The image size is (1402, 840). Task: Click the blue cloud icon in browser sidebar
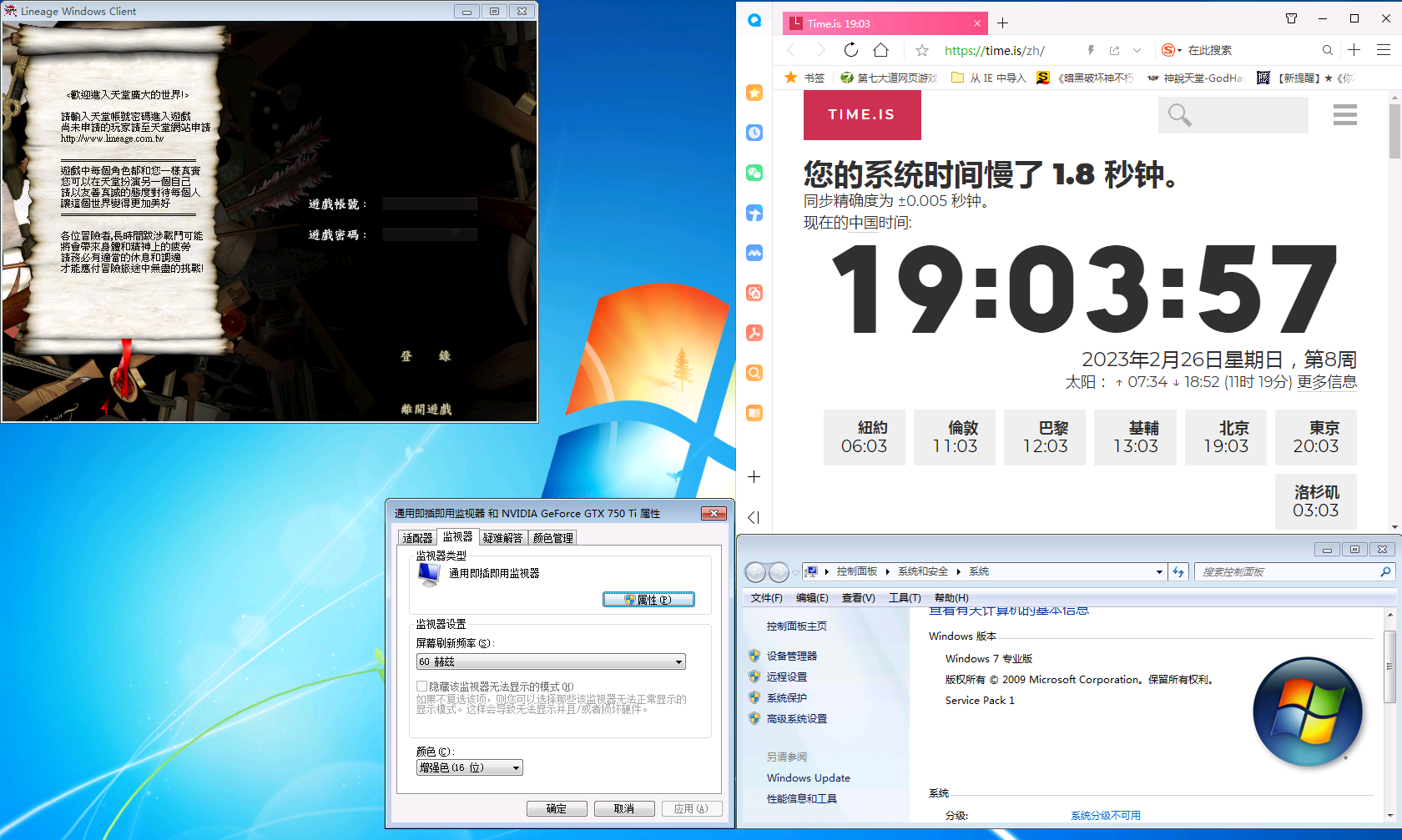754,253
